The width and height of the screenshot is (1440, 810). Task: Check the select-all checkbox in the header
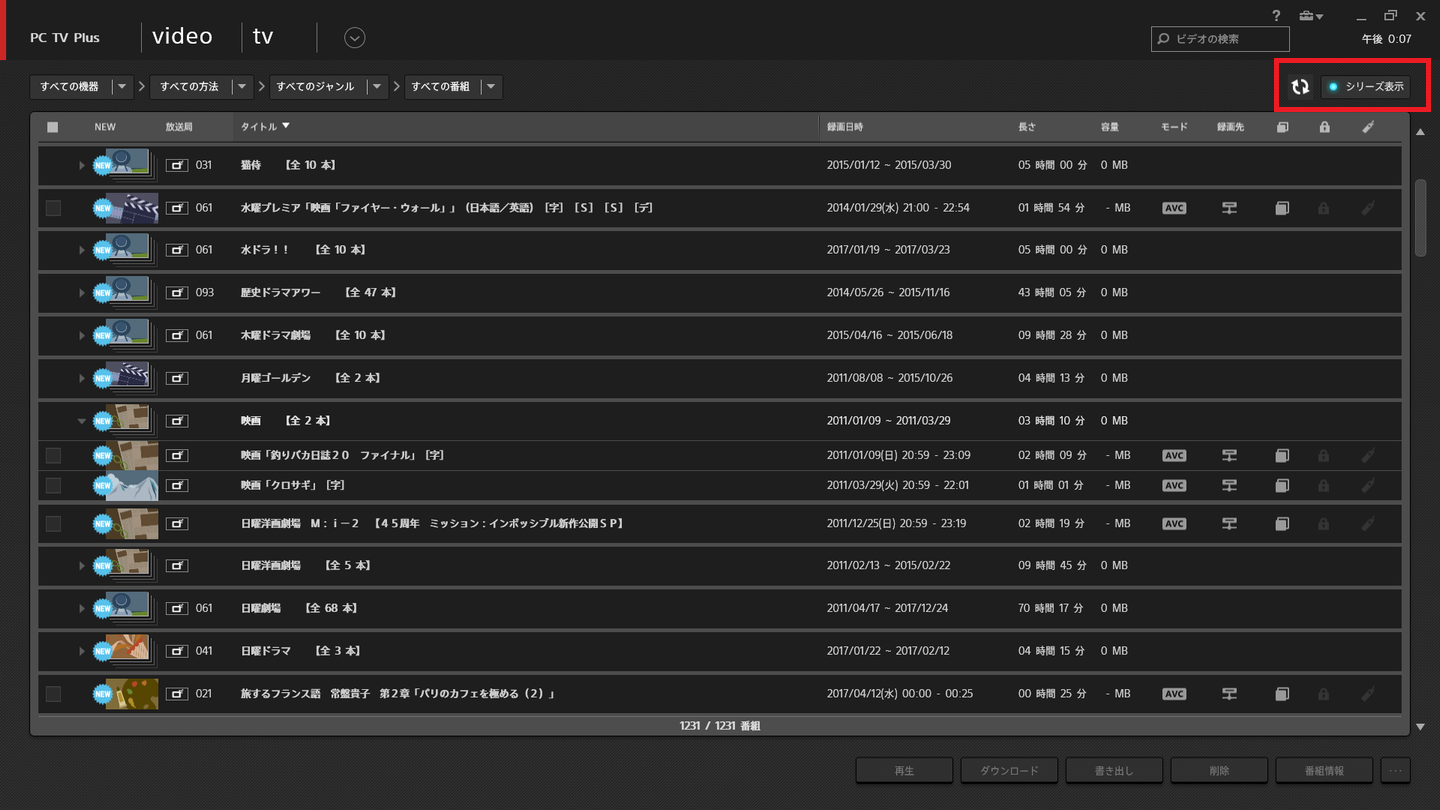53,127
